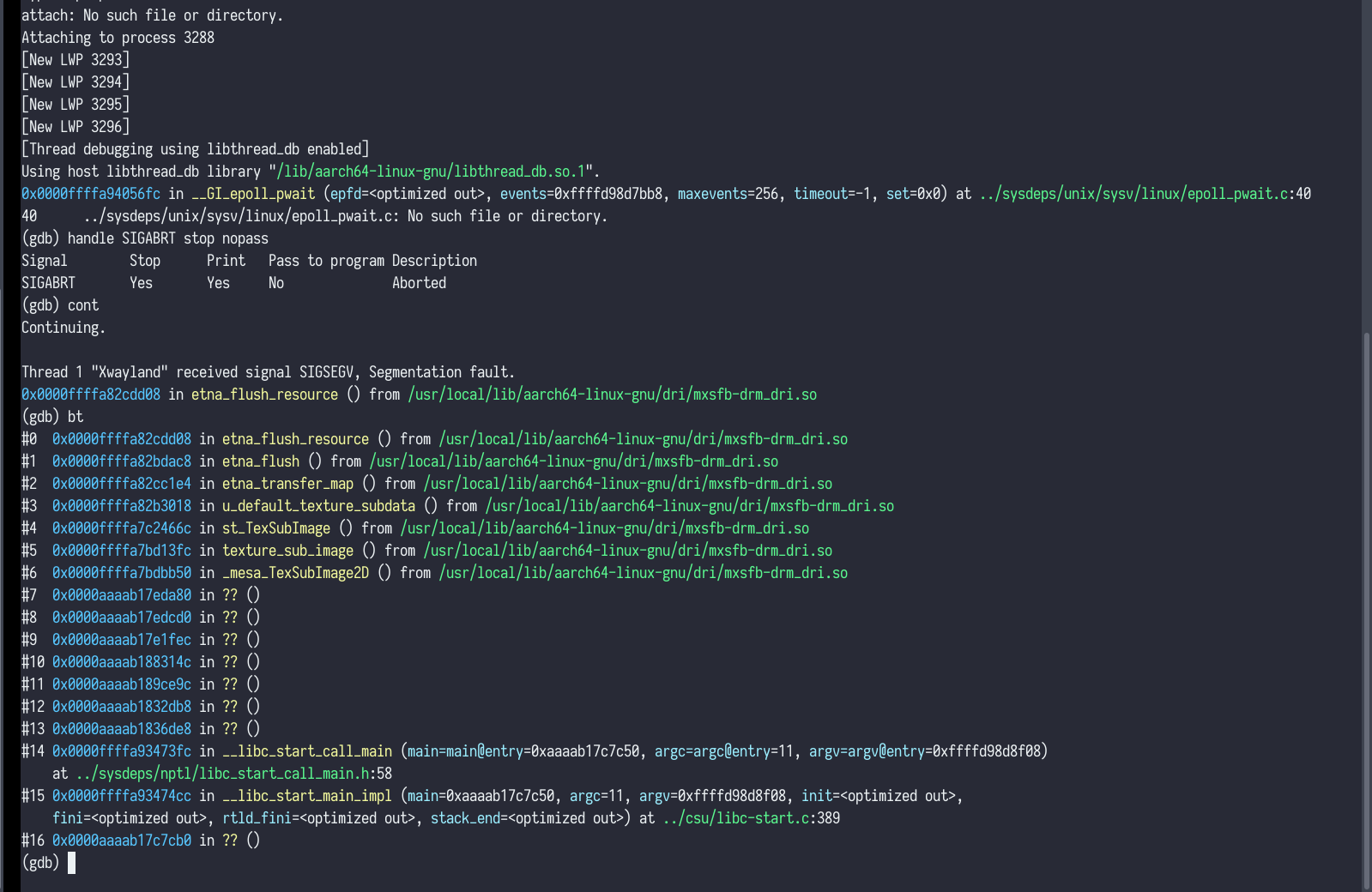Click address 0x0000aaaab17eda80 in frame #7

click(x=122, y=595)
